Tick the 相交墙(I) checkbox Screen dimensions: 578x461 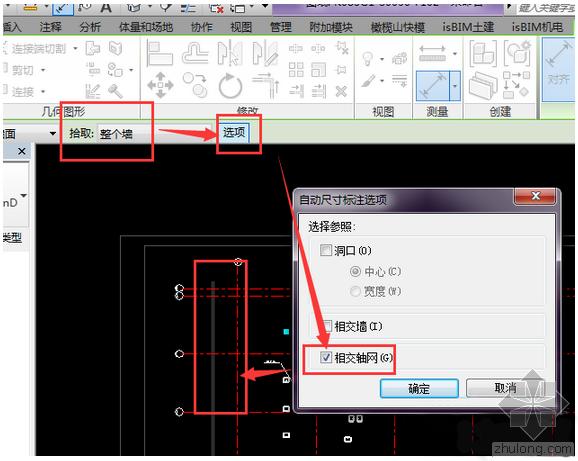(327, 326)
